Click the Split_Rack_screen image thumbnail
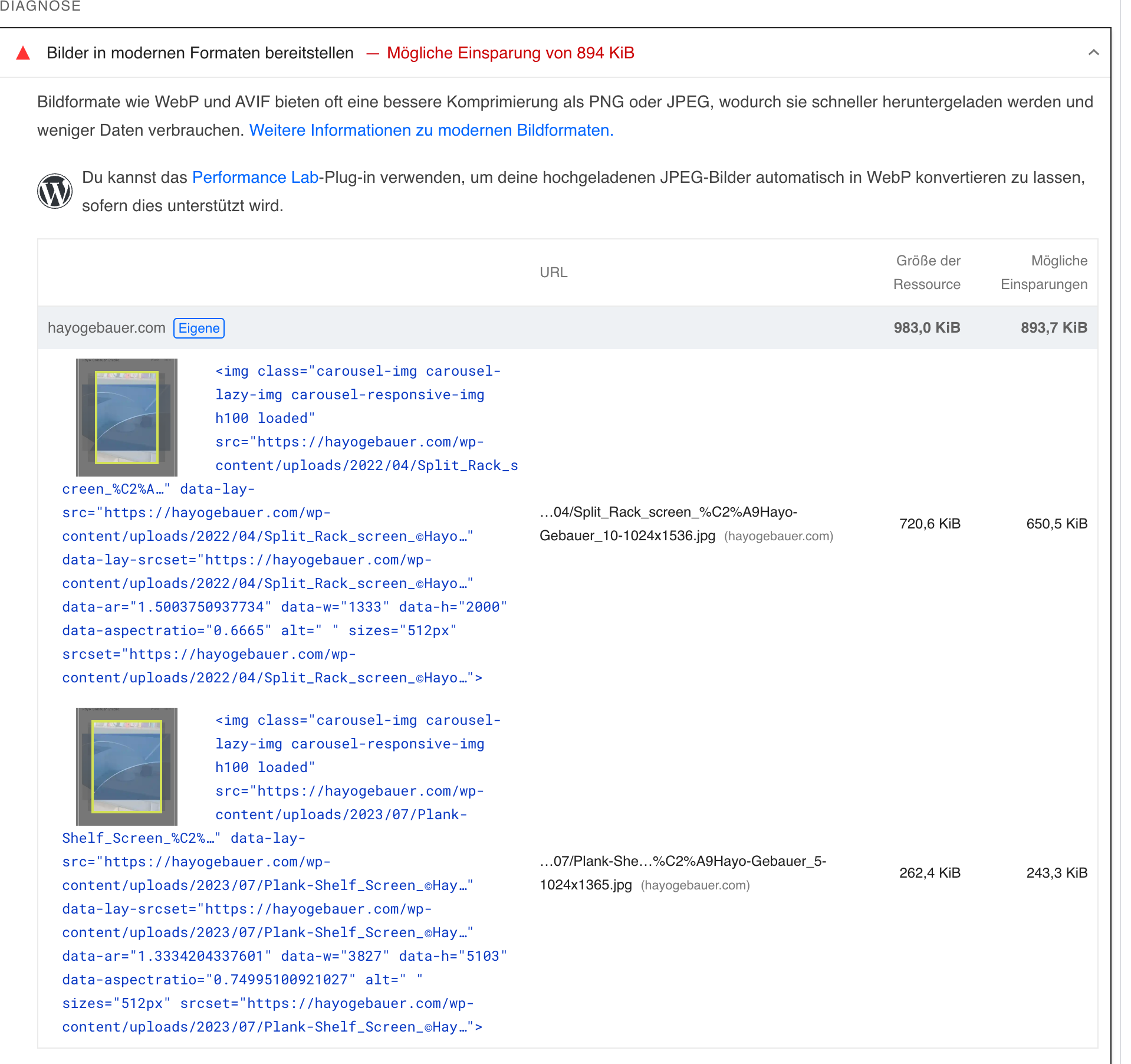Image resolution: width=1131 pixels, height=1064 pixels. pyautogui.click(x=126, y=416)
